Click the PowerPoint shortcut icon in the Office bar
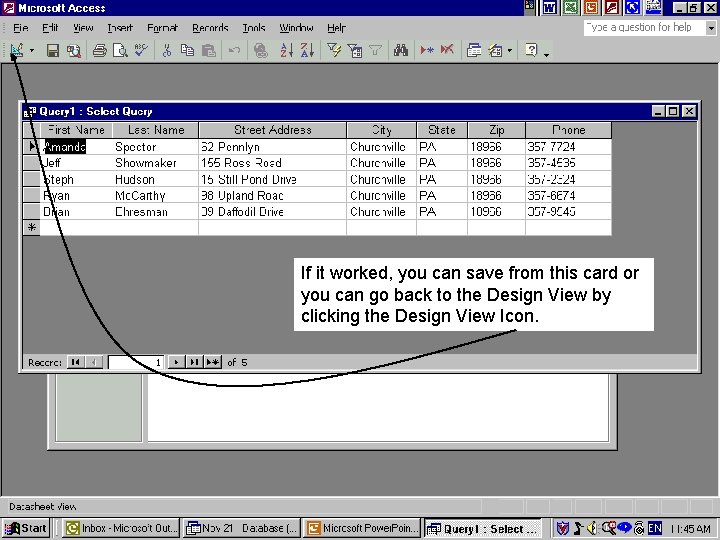 pos(591,7)
